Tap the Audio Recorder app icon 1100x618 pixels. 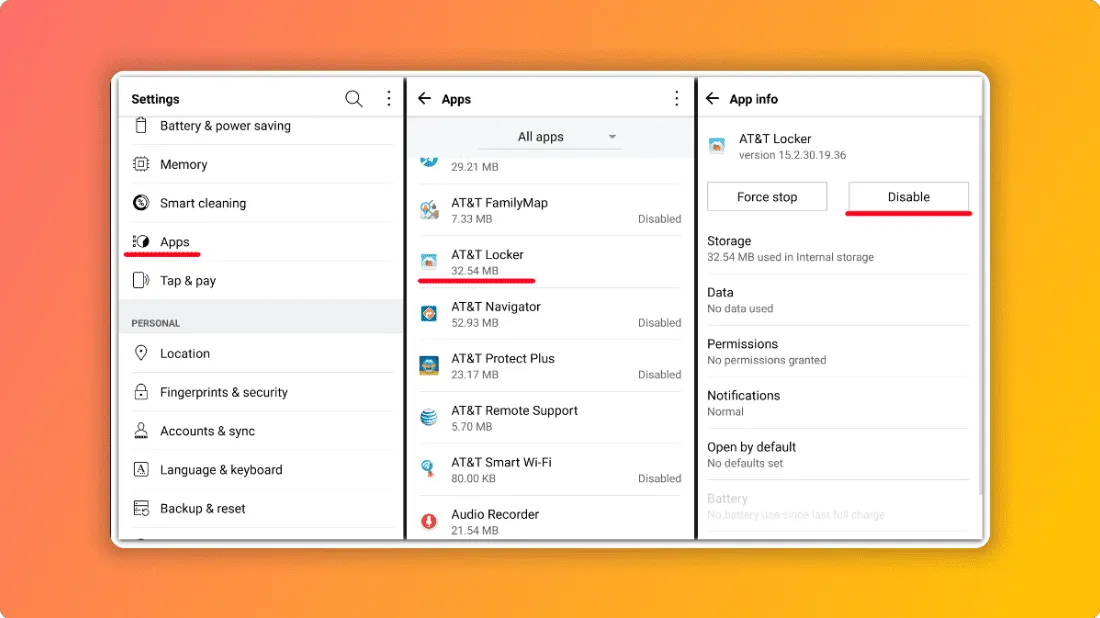click(x=429, y=521)
